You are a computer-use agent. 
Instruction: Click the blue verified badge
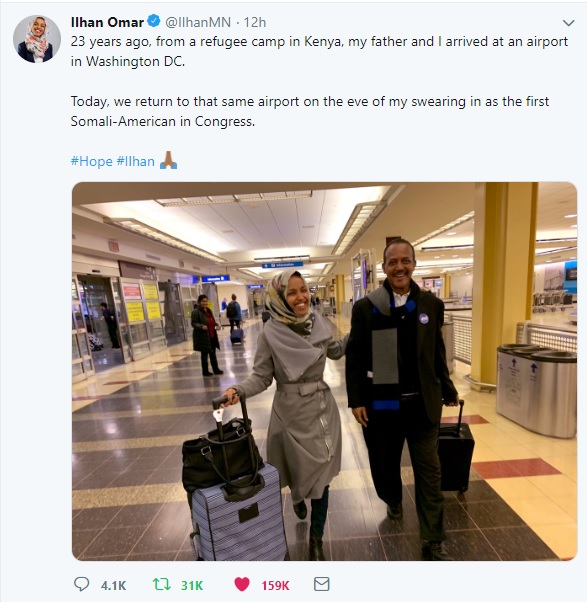point(154,21)
